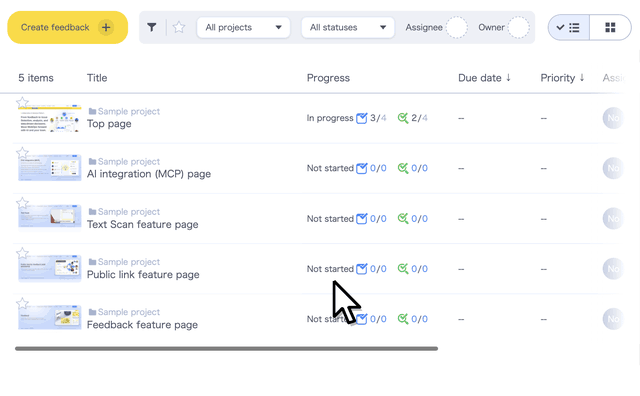Click green resolved icon in Public link row
640x396 pixels.
(403, 269)
